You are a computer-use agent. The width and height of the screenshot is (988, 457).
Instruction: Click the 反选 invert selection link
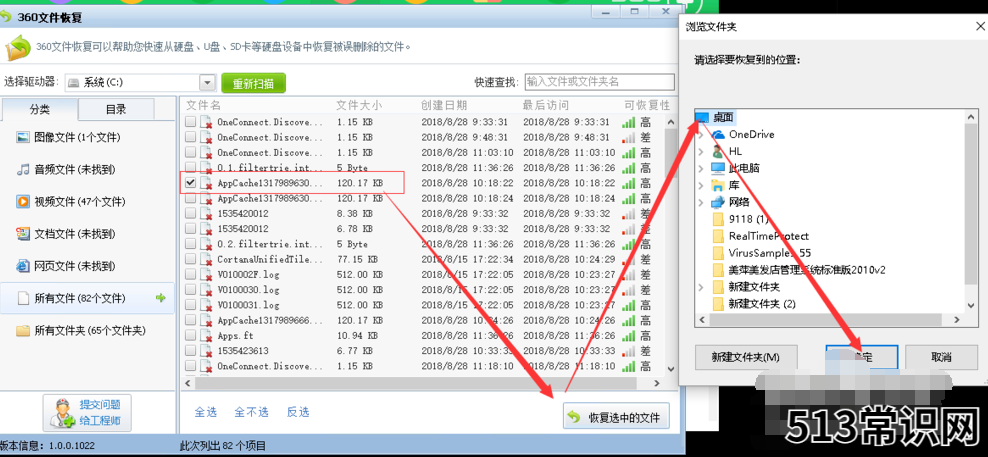(x=298, y=412)
